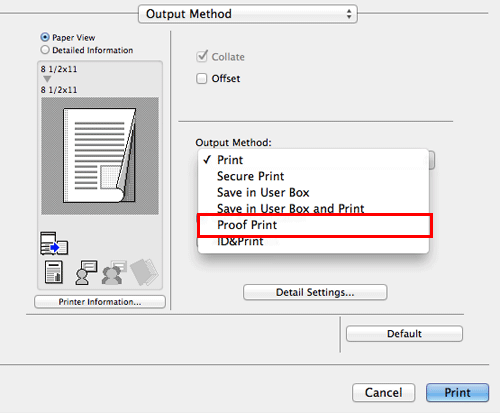Click the paper preview thumbnail
This screenshot has width=500, height=413.
click(100, 156)
